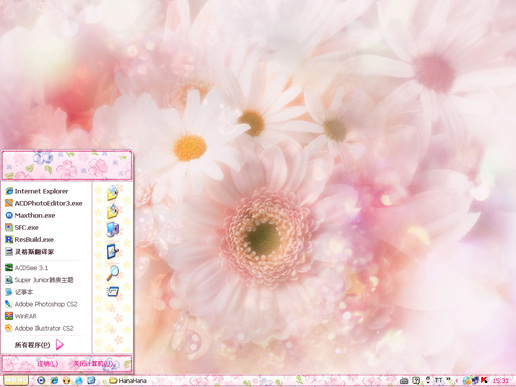This screenshot has width=516, height=387.
Task: Launch ACDPhotoEditor3.exe from the start menu
Action: [x=45, y=203]
